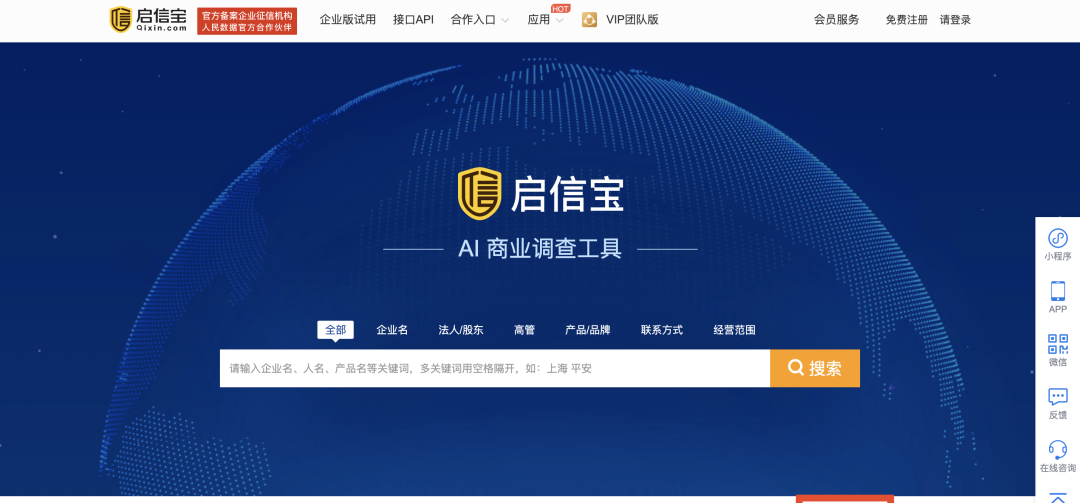
Task: Click the back-to-top arrow in sidebar
Action: (1057, 497)
